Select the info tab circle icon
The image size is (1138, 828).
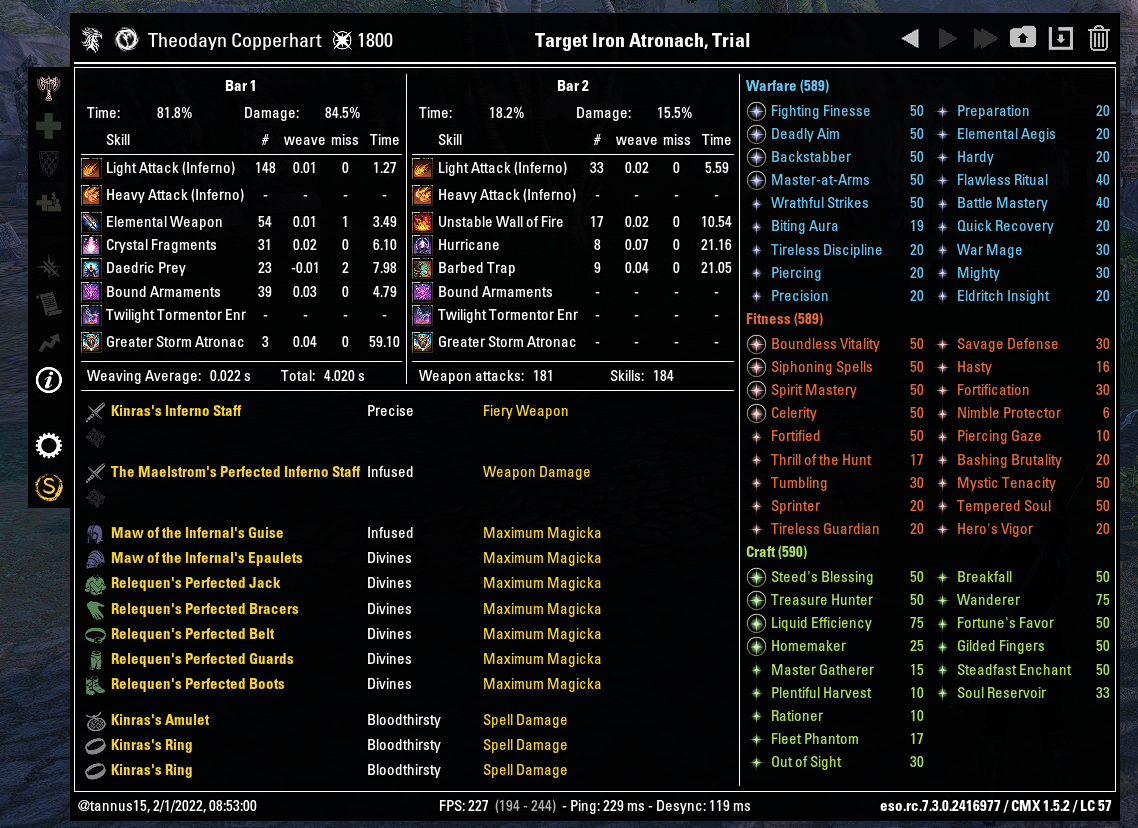tap(49, 380)
